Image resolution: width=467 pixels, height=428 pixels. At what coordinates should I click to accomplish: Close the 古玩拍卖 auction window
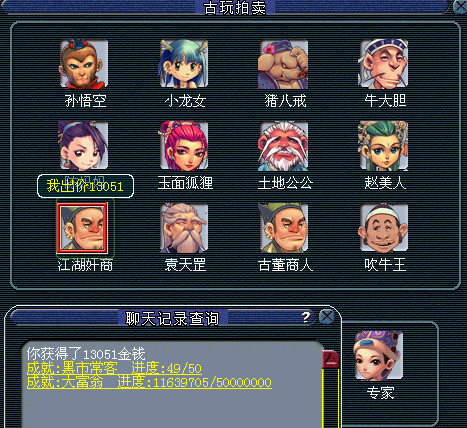(461, 7)
